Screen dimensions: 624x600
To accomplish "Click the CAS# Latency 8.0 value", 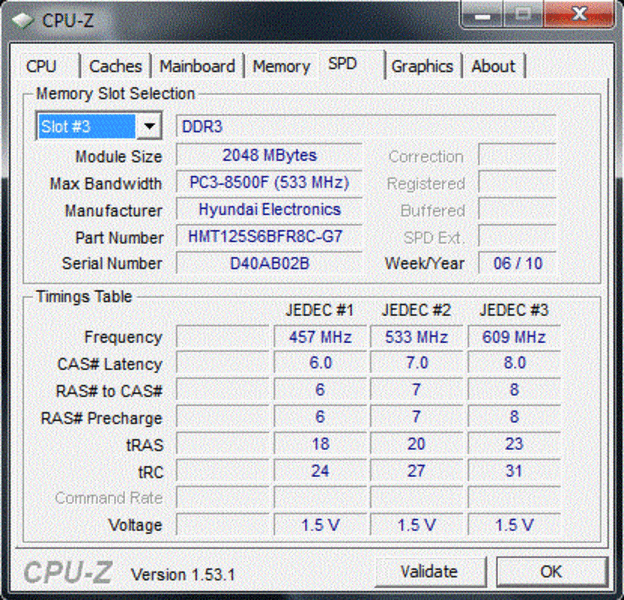I will pyautogui.click(x=514, y=363).
